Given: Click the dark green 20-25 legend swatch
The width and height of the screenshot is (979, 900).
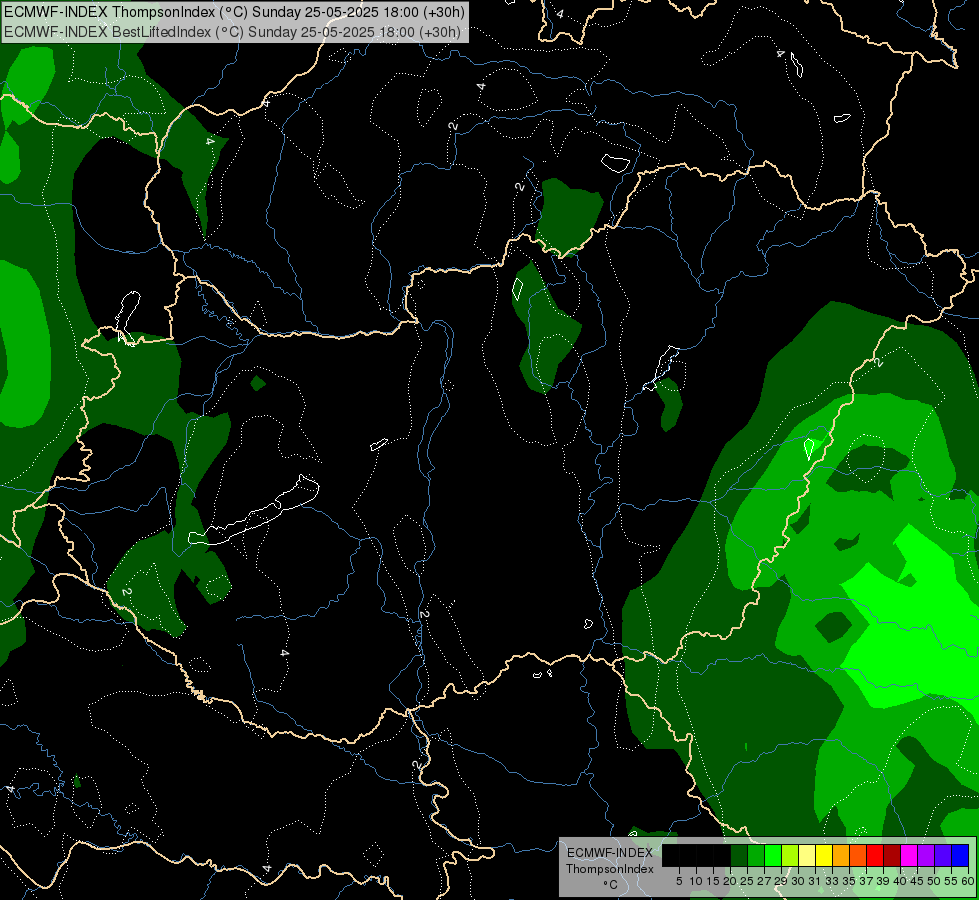Looking at the screenshot, I should click(739, 855).
